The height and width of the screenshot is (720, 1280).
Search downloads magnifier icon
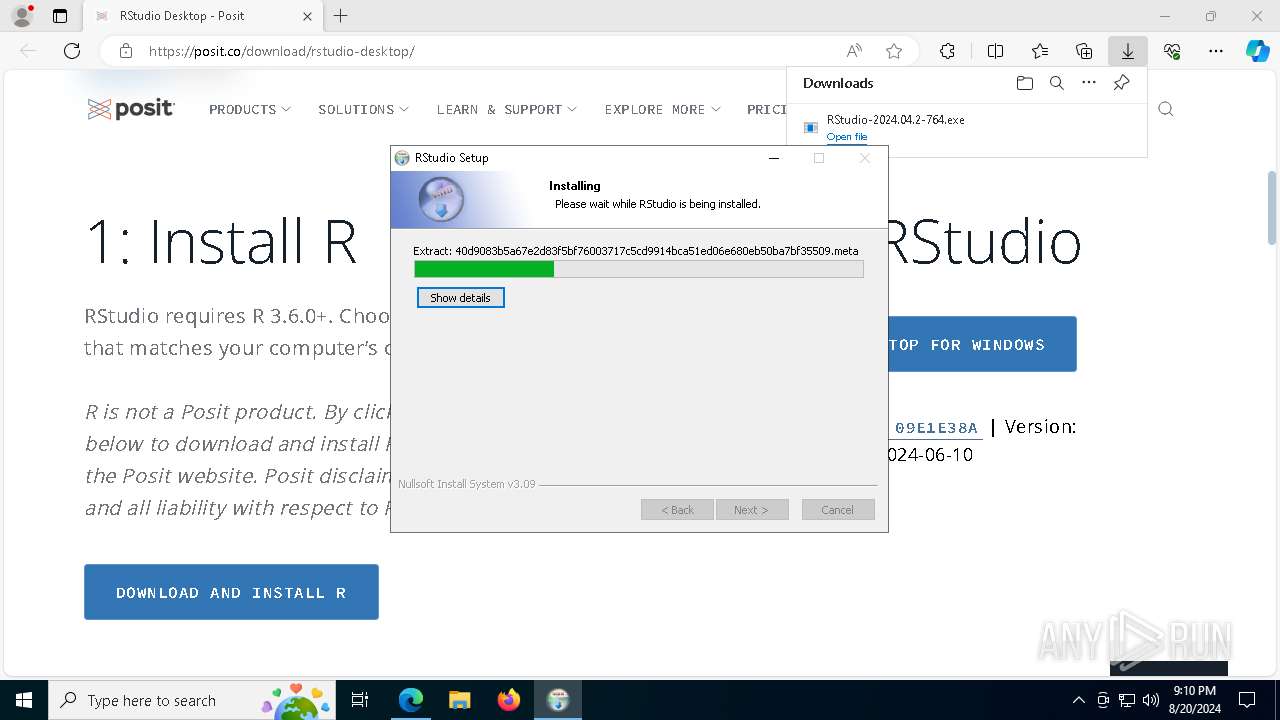coord(1056,83)
